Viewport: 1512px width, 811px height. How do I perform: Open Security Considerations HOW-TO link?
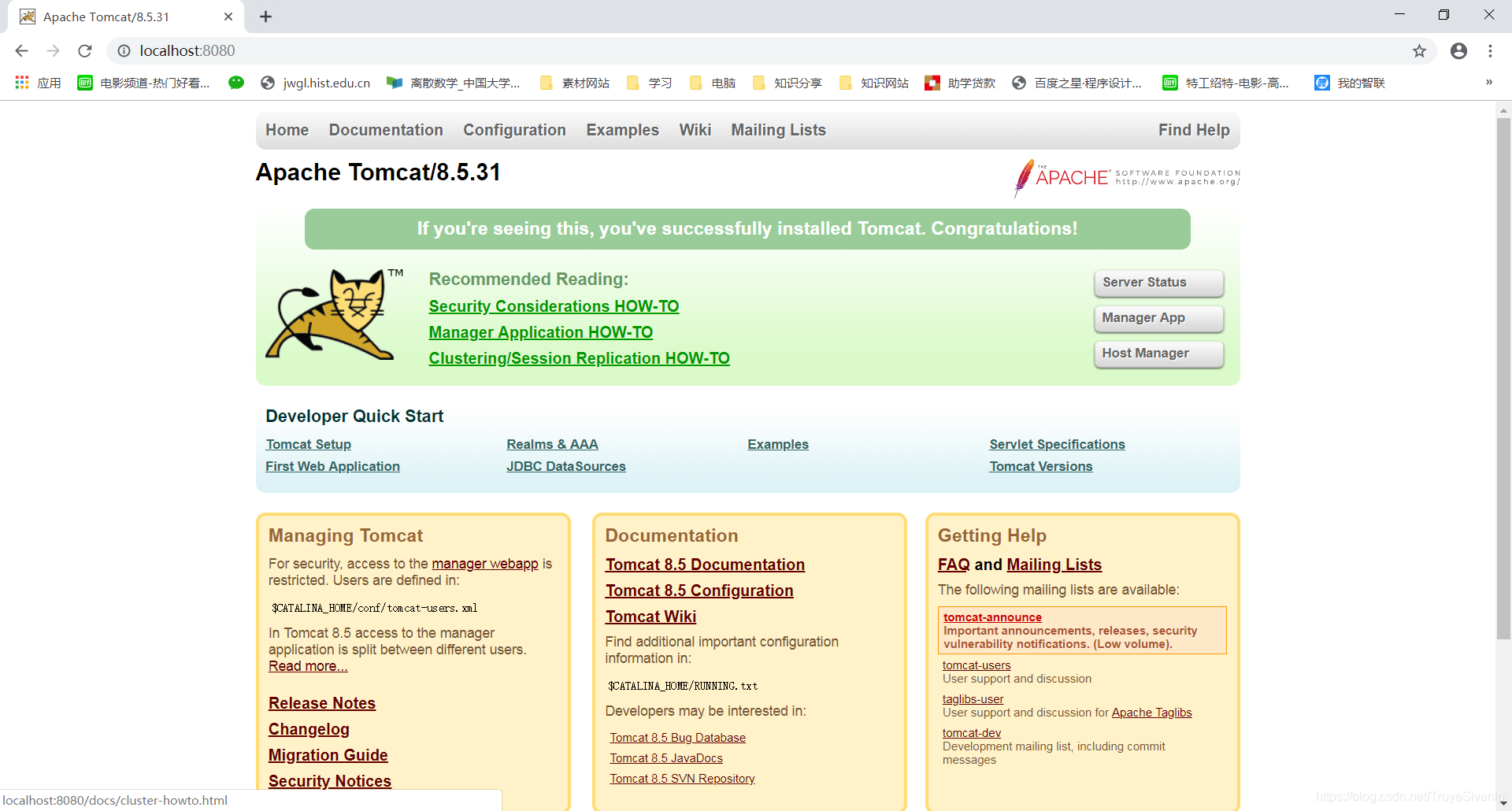(x=554, y=306)
